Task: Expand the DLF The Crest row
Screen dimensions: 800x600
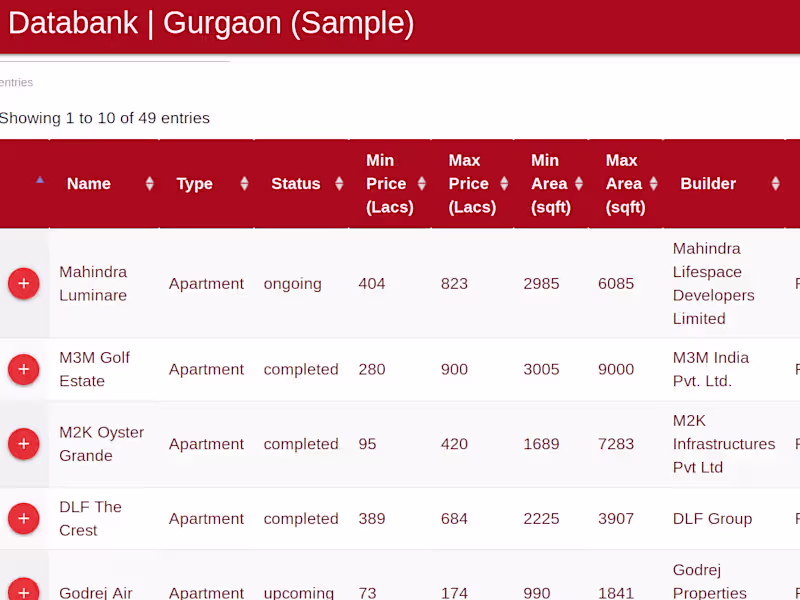Action: [23, 518]
